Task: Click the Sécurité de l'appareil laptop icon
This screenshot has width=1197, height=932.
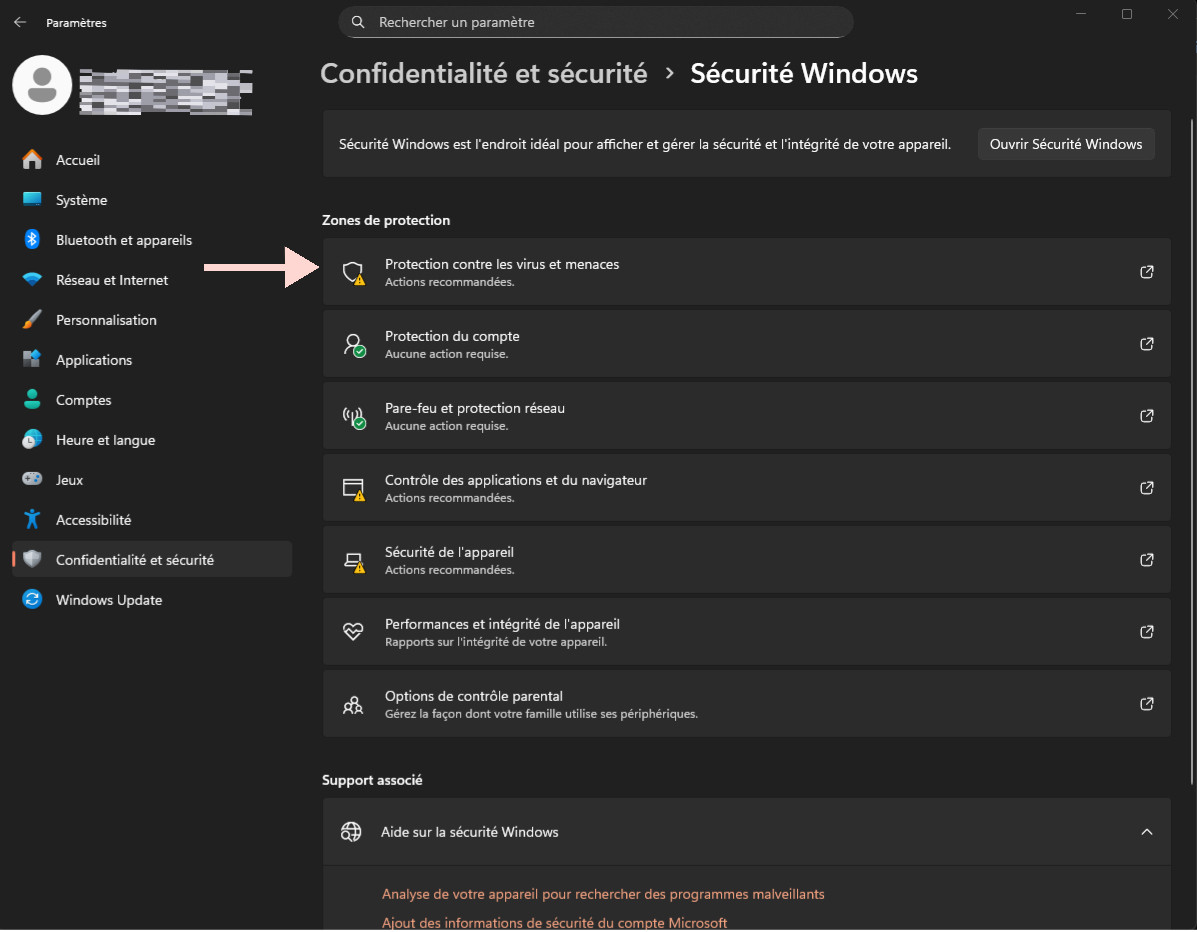Action: pos(353,561)
